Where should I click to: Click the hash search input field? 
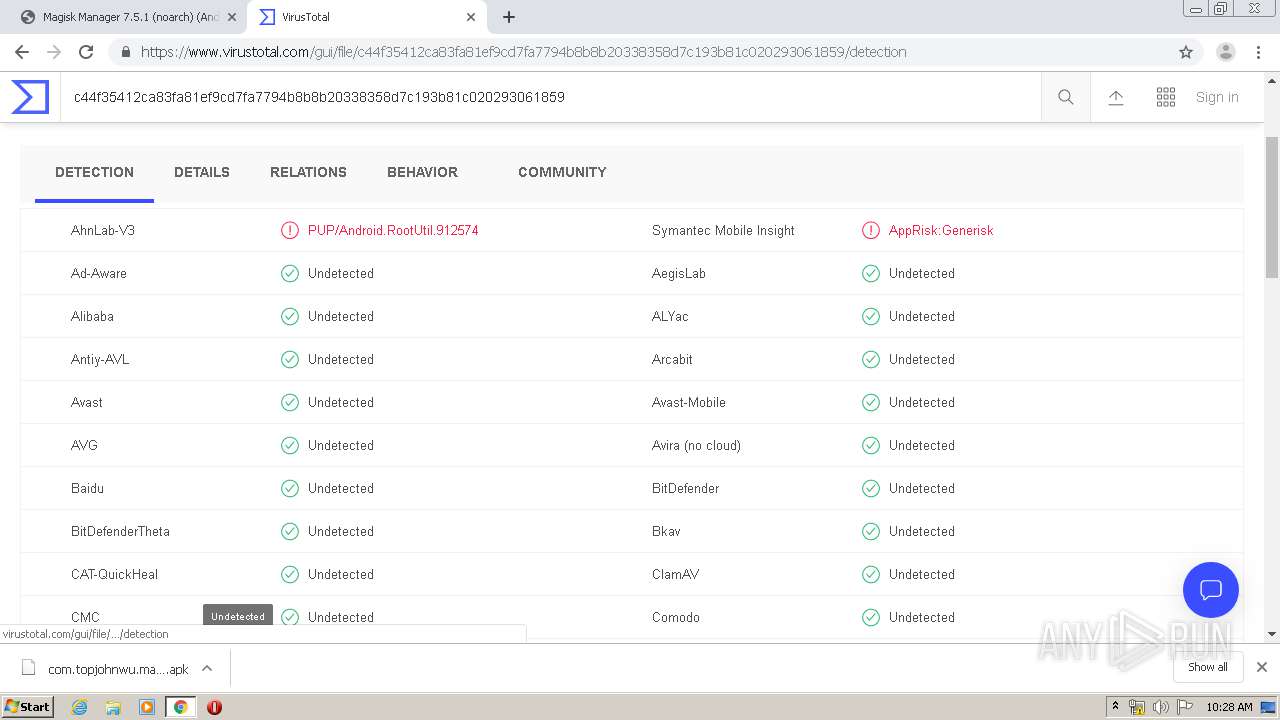(x=550, y=97)
